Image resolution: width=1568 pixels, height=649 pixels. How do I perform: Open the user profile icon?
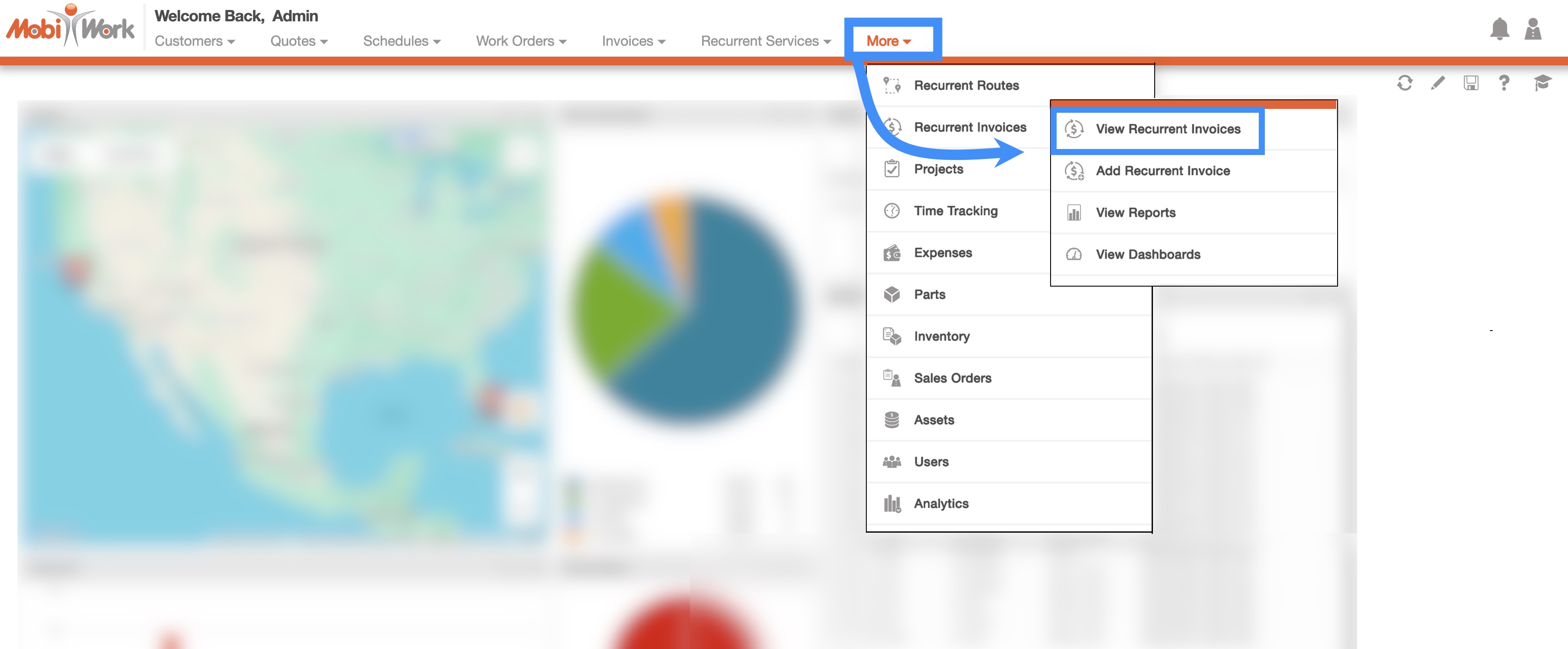pyautogui.click(x=1532, y=29)
